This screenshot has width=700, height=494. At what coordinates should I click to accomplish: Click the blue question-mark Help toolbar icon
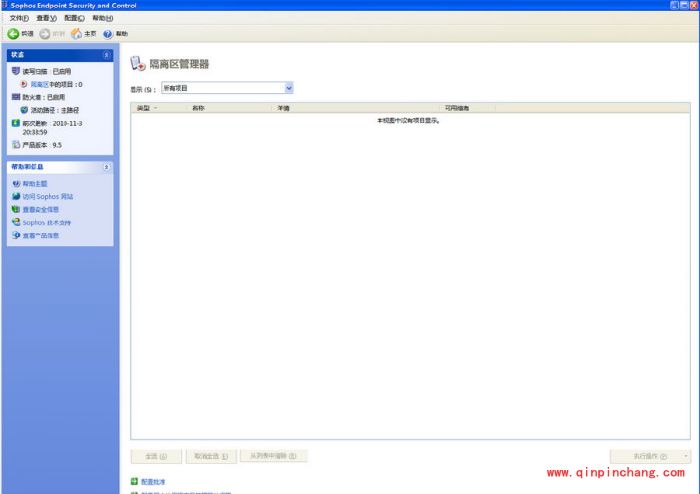(x=108, y=34)
